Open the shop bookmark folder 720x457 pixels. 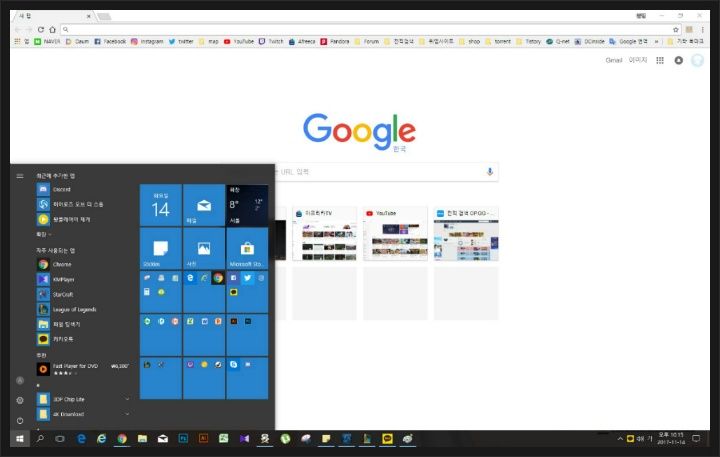pos(469,41)
